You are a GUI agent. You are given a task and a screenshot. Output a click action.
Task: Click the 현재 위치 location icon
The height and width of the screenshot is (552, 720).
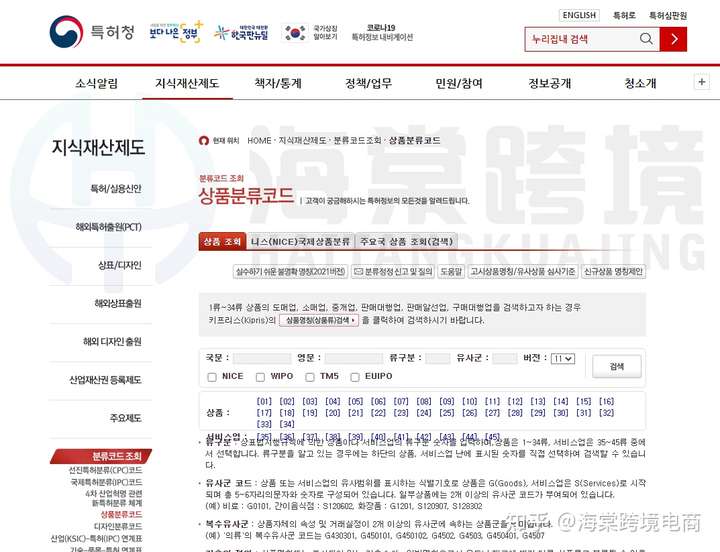pyautogui.click(x=204, y=141)
